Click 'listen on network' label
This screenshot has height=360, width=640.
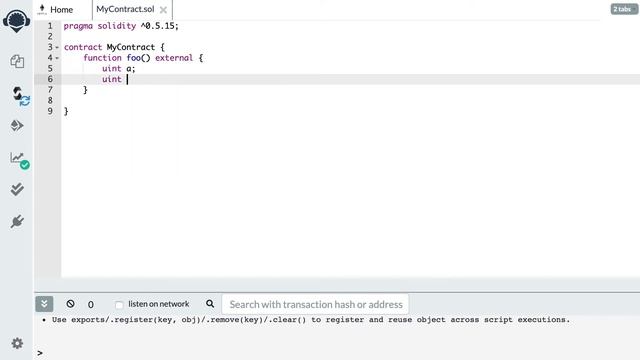coord(158,304)
